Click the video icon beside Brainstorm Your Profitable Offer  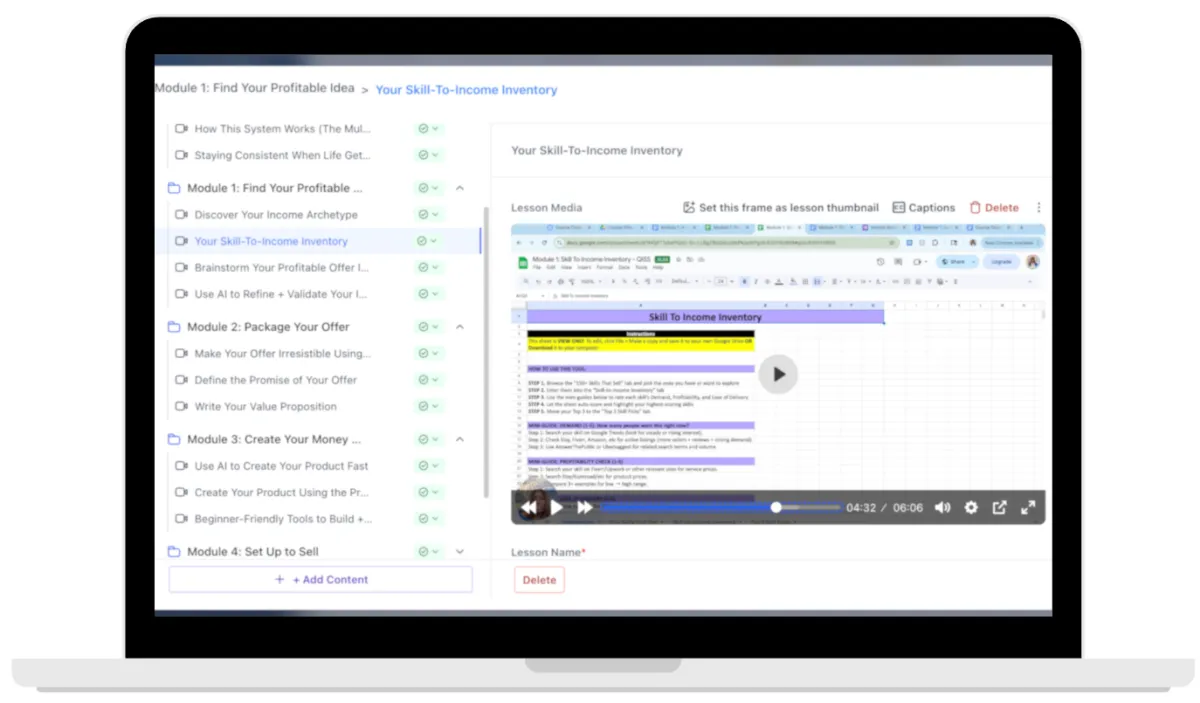coord(181,268)
